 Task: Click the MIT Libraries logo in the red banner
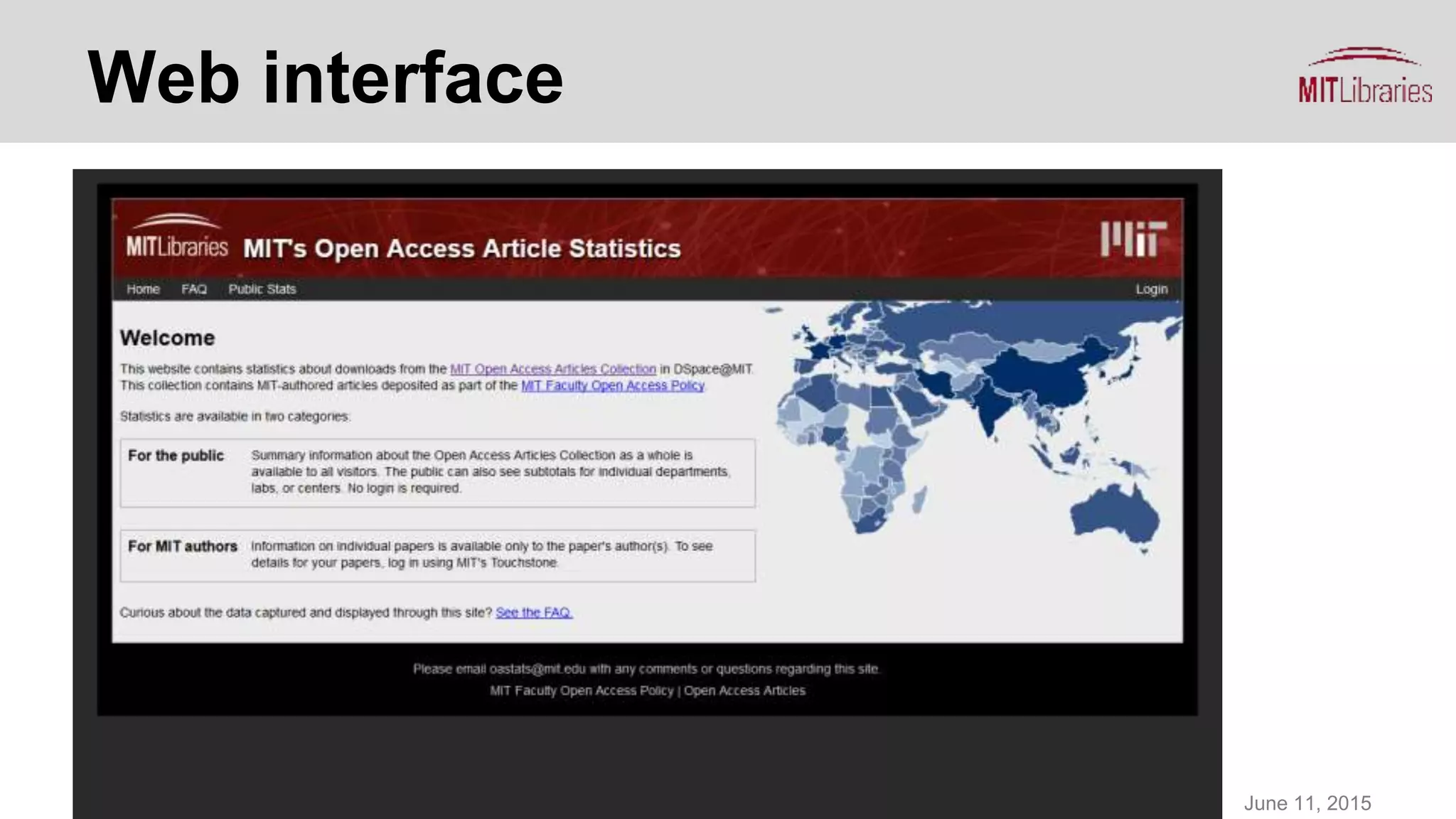[x=177, y=235]
